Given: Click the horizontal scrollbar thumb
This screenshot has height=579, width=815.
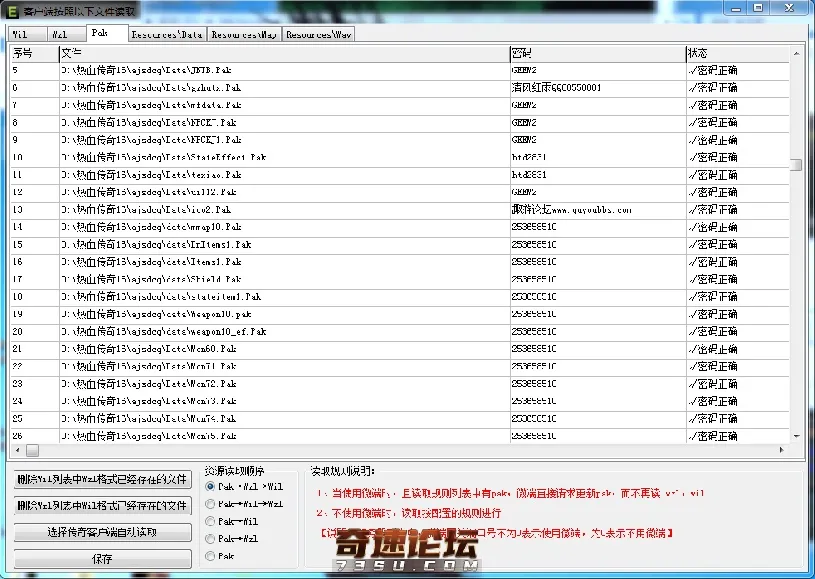Looking at the screenshot, I should [x=32, y=450].
